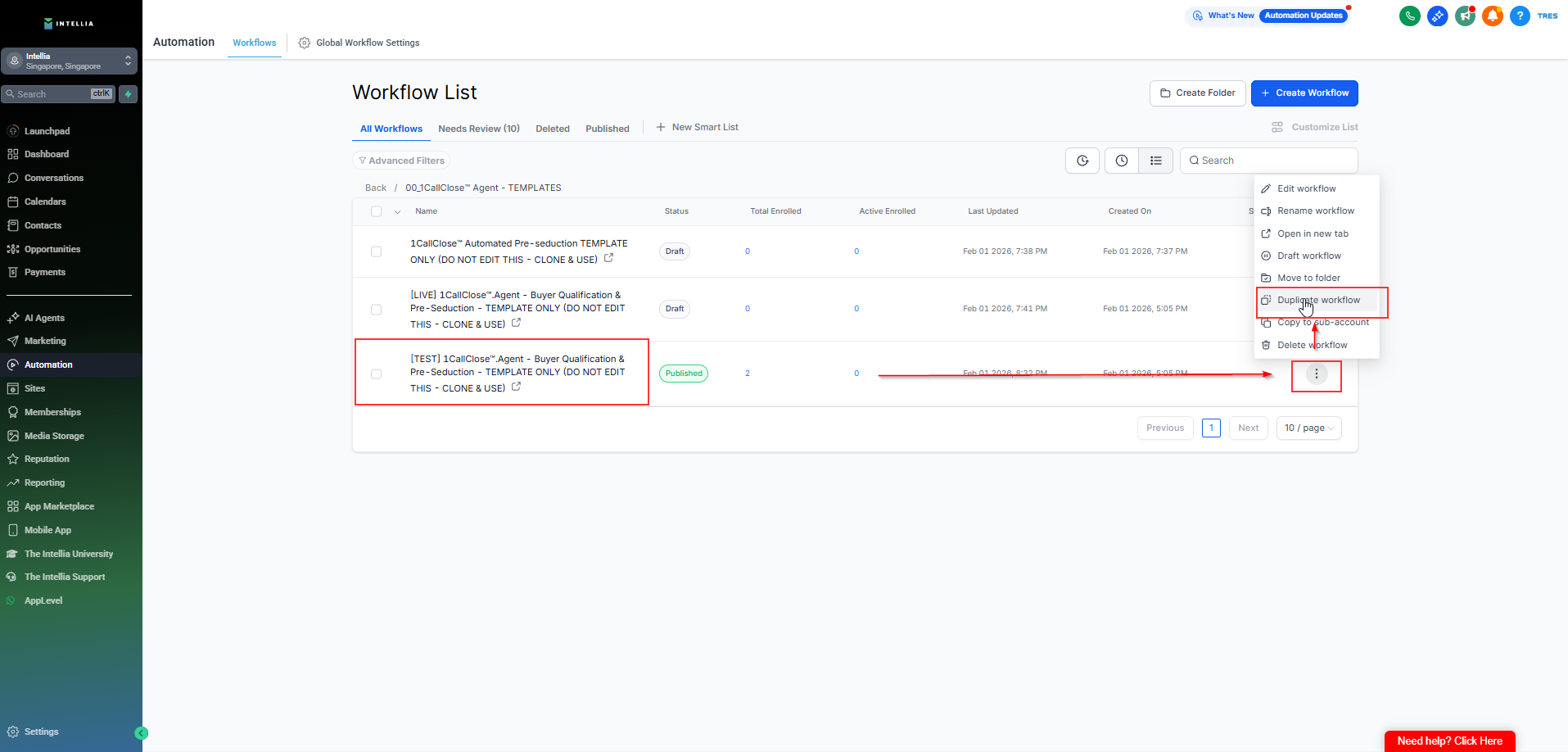Viewport: 1568px width, 752px height.
Task: Click the workflow Search field
Action: pyautogui.click(x=1269, y=161)
